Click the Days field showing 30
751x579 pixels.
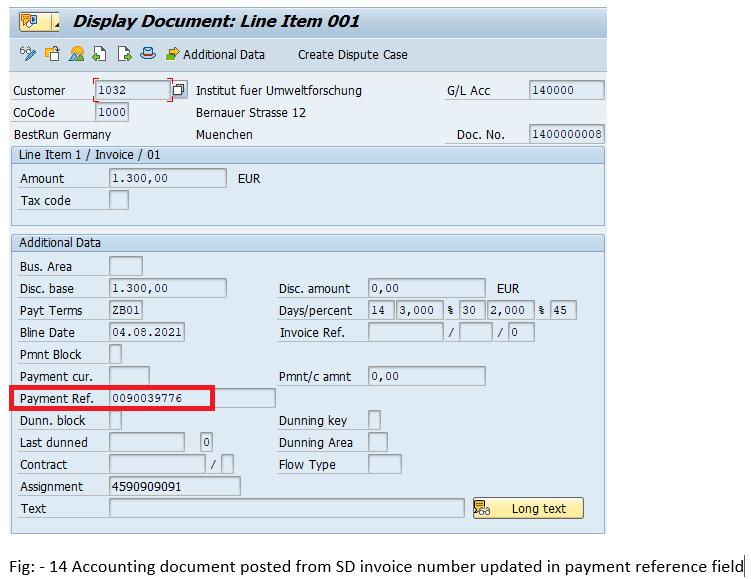472,310
